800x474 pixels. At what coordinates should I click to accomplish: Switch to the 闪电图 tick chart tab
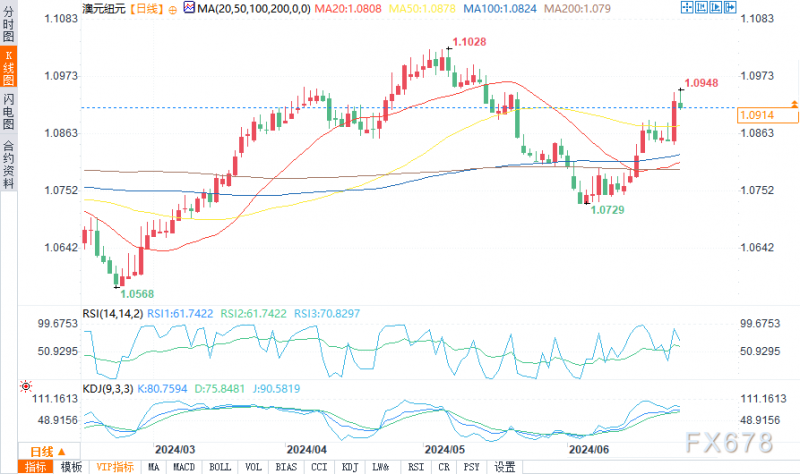[x=8, y=111]
